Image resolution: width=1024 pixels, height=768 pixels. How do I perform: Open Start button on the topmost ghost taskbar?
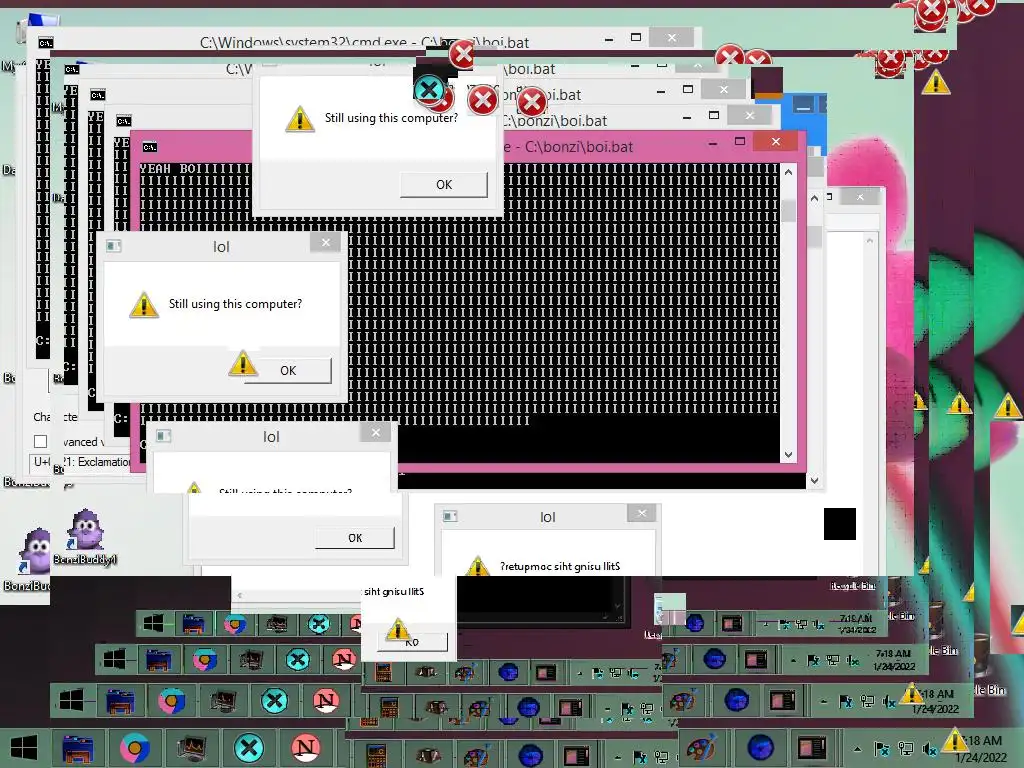tap(153, 624)
